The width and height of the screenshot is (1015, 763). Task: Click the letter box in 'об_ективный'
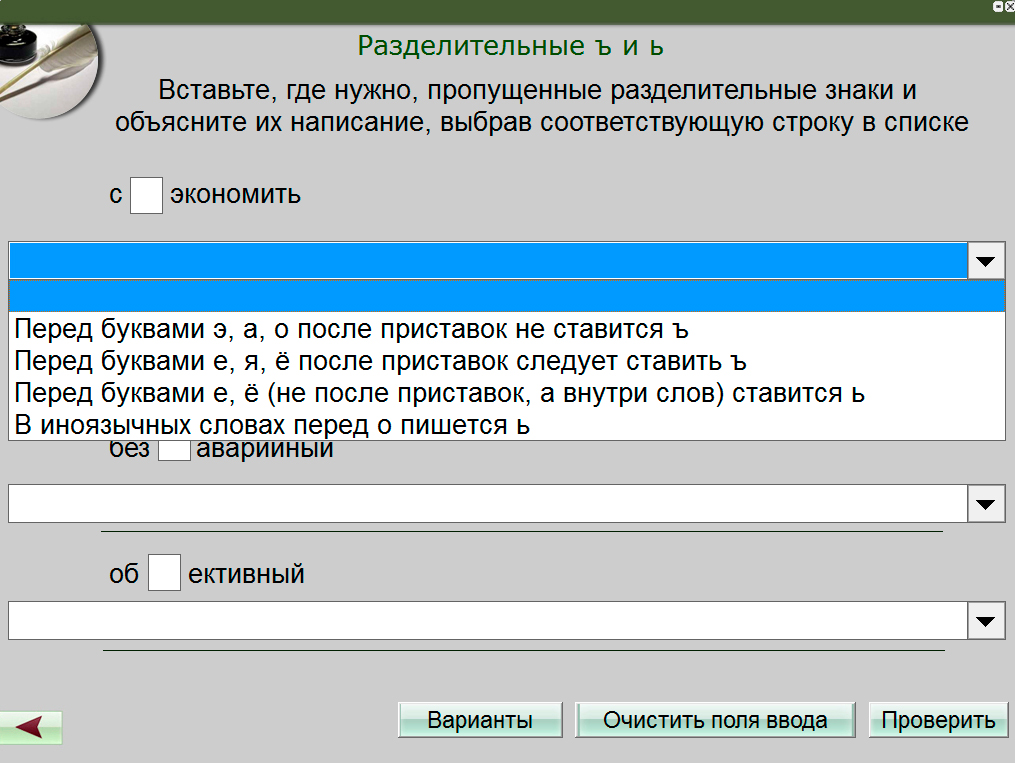tap(164, 574)
